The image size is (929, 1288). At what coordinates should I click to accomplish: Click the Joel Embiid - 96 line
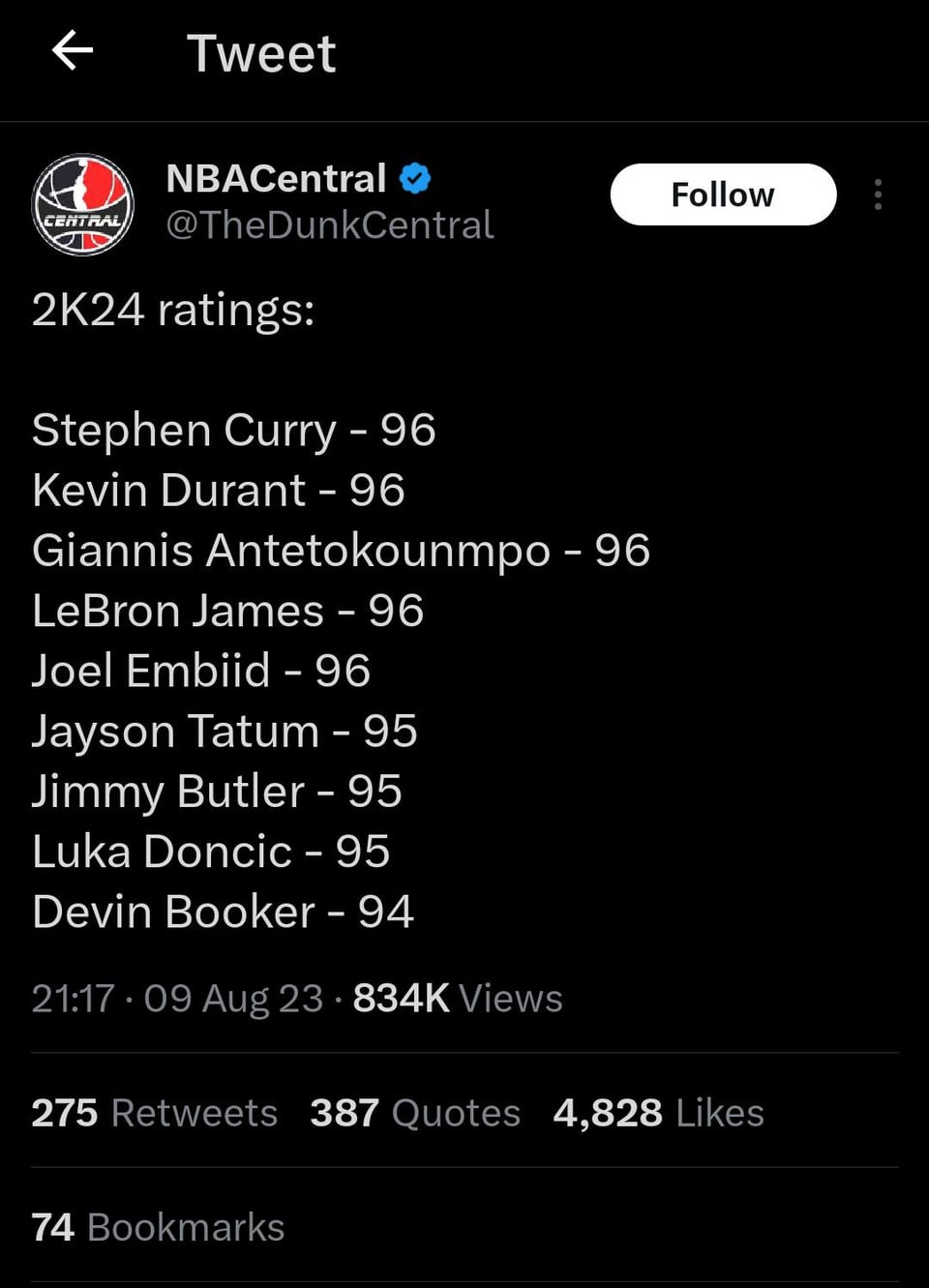[x=200, y=671]
